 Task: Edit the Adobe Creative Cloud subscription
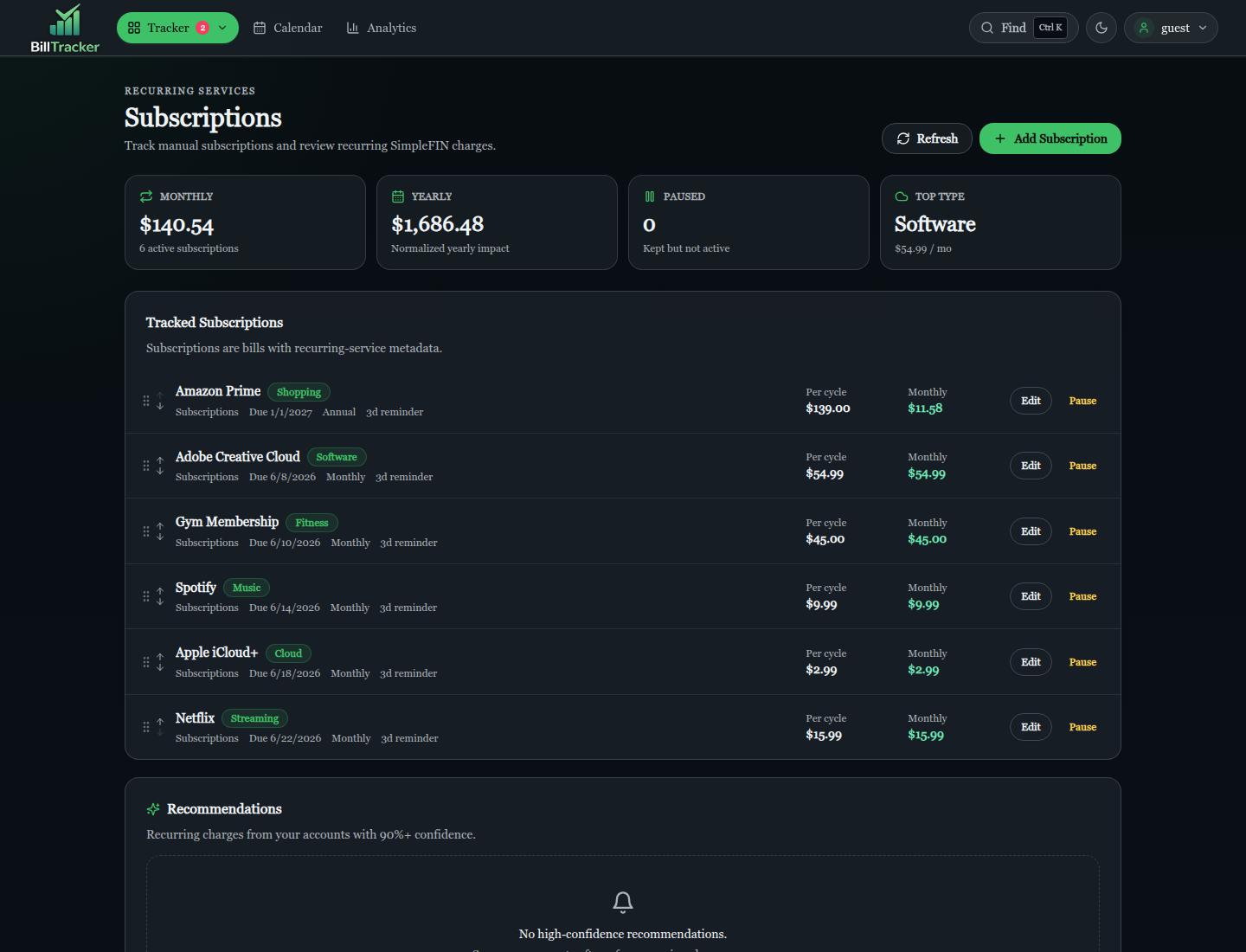coord(1031,466)
